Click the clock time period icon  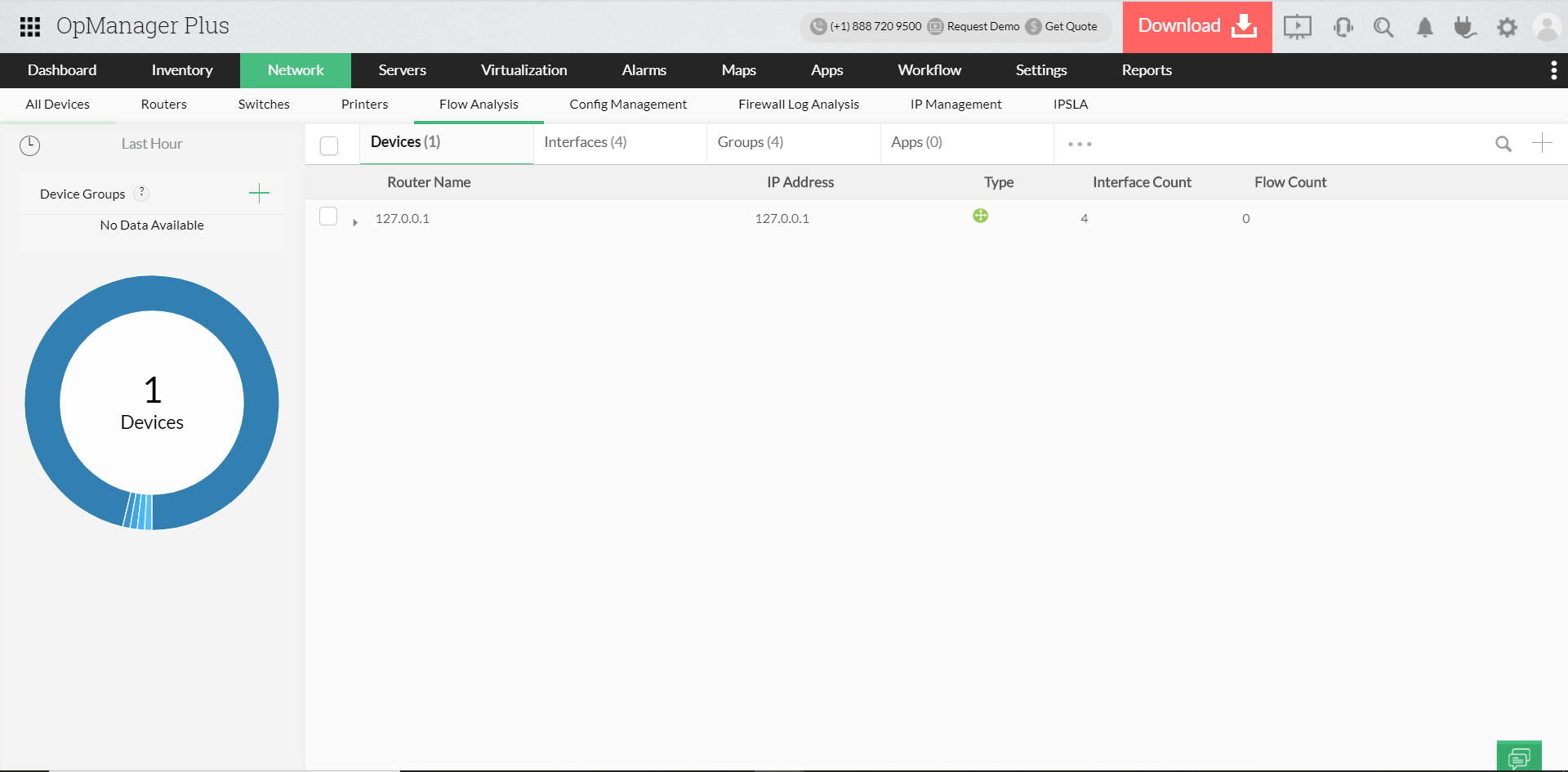(29, 145)
